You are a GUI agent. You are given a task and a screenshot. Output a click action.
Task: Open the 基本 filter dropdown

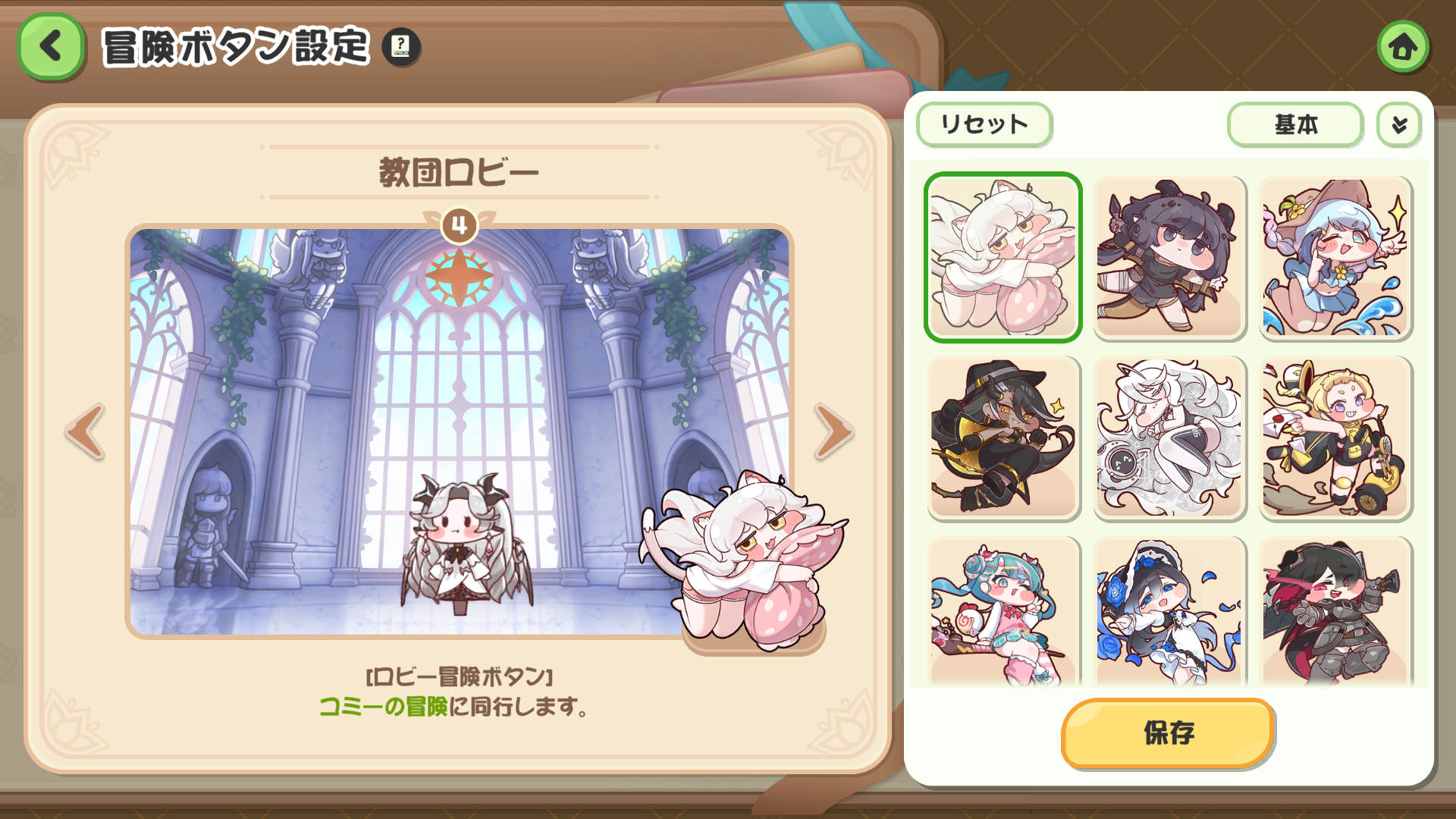coord(1295,124)
